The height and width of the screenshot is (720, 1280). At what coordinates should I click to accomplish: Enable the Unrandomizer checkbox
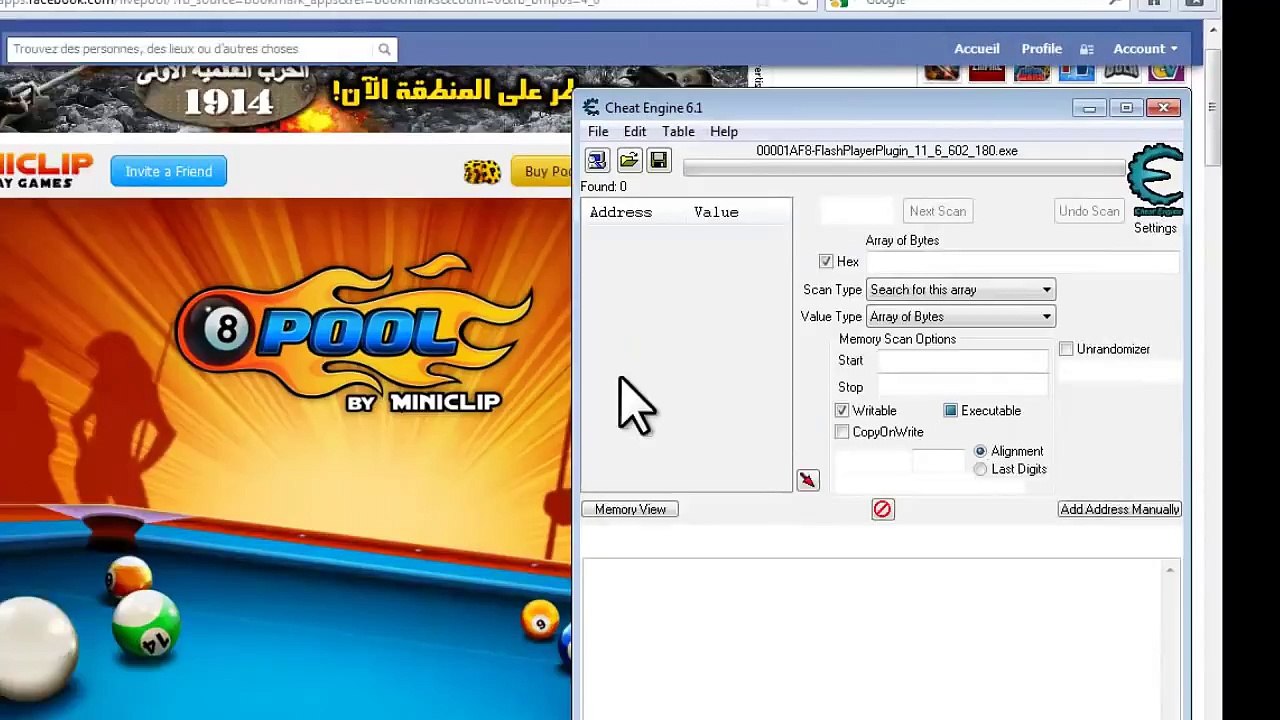(x=1066, y=349)
